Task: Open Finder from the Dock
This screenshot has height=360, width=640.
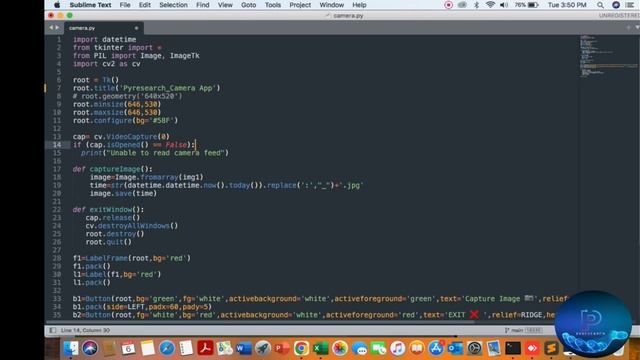Action: point(71,348)
